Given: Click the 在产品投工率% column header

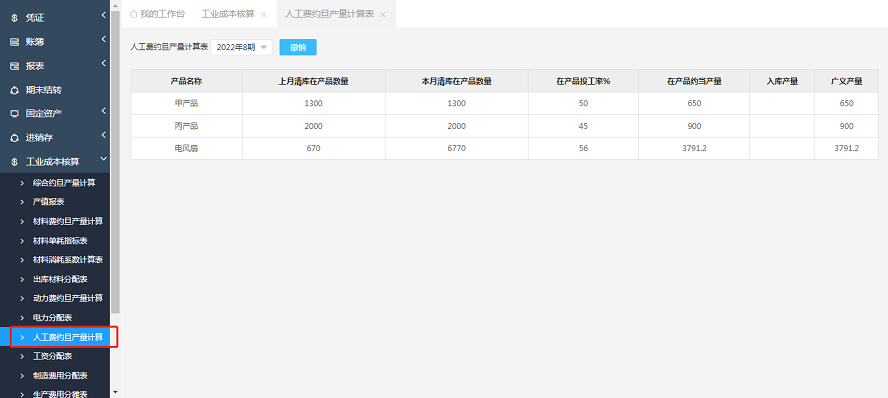Looking at the screenshot, I should (583, 81).
